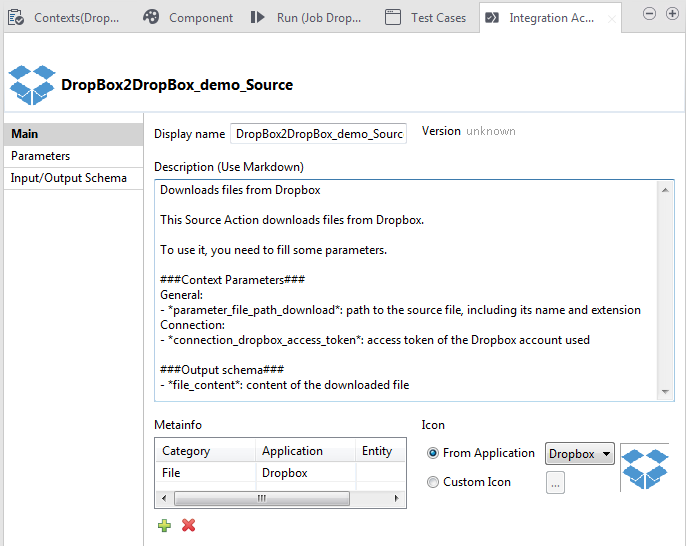Close the Integration Ac... tab
Image resolution: width=686 pixels, height=546 pixels.
click(x=612, y=19)
